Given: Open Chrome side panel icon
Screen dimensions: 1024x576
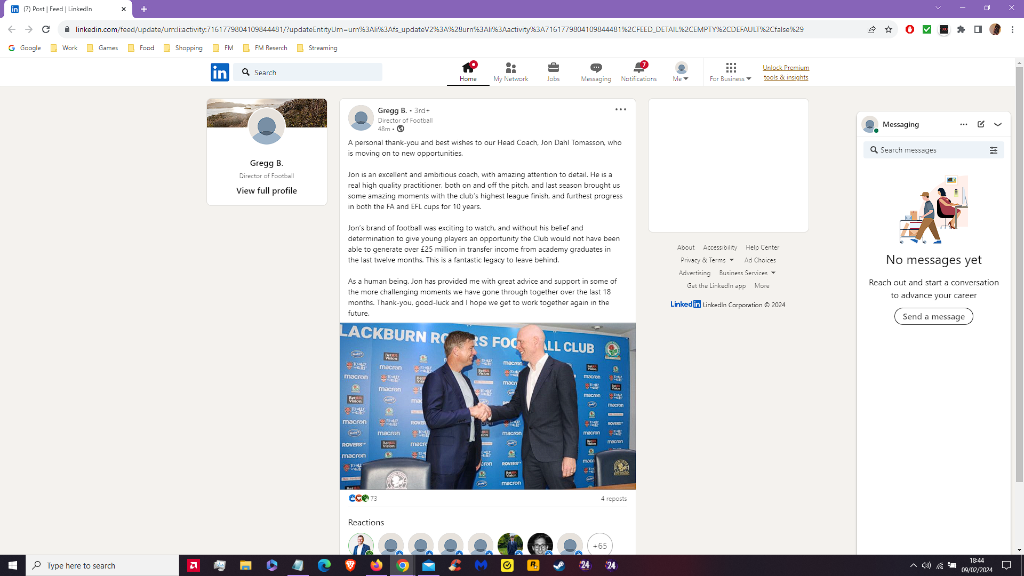Looking at the screenshot, I should [978, 29].
